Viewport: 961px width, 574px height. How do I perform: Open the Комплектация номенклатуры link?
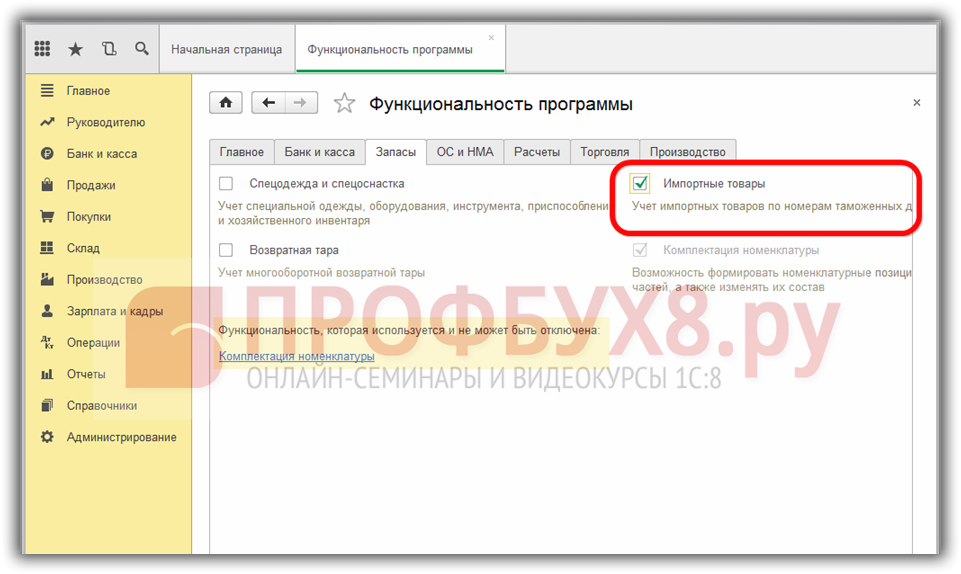pyautogui.click(x=297, y=356)
